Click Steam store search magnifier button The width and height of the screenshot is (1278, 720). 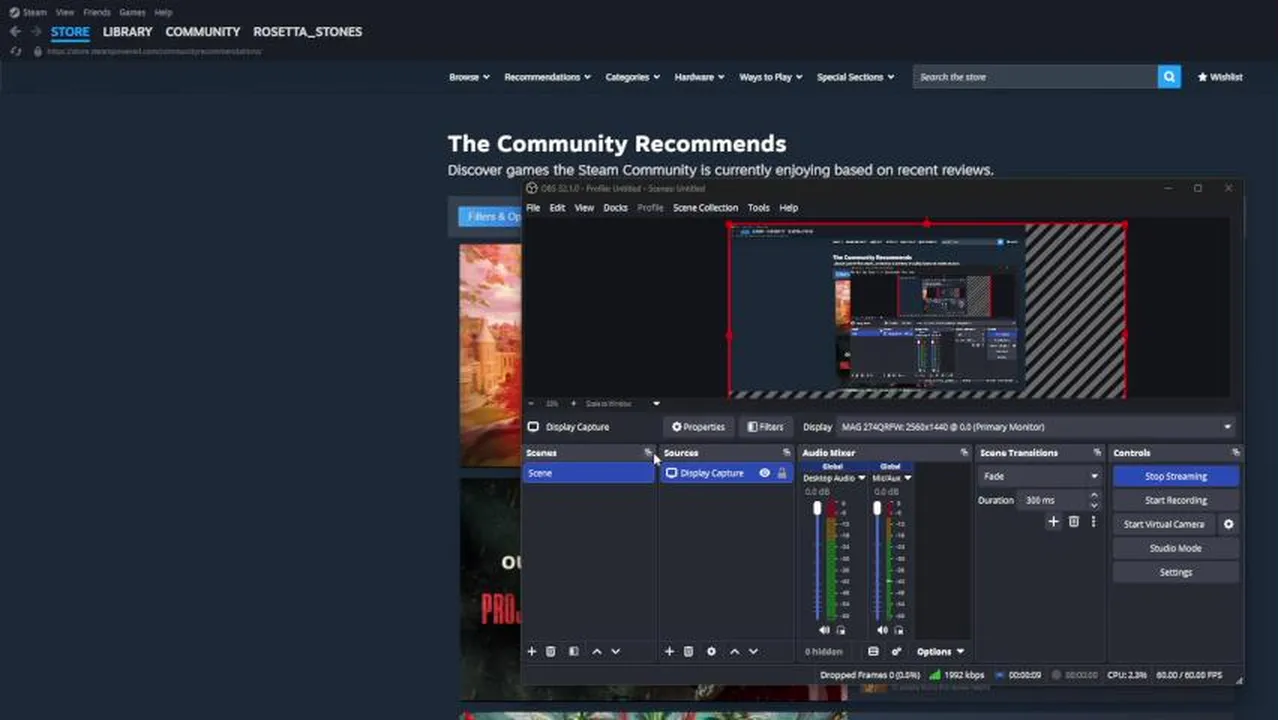(1169, 77)
